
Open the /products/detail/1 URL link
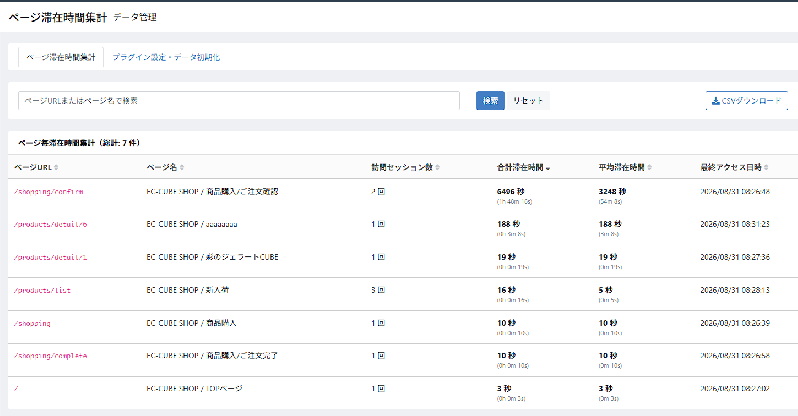pyautogui.click(x=50, y=258)
